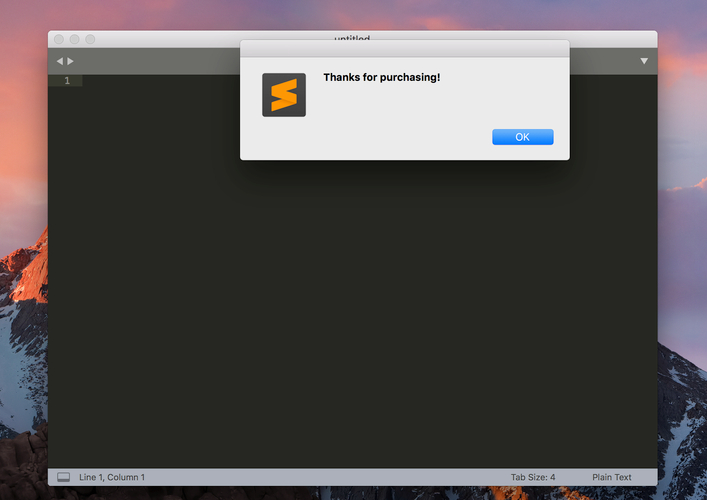Click the 'Line 1, Column 1' status text
Viewport: 707px width, 500px height.
tap(112, 477)
